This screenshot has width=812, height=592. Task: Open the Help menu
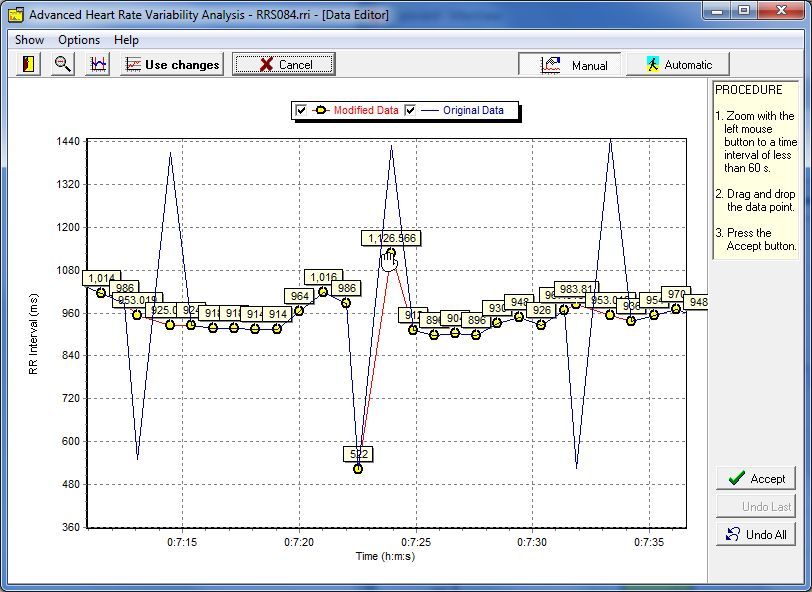point(127,40)
